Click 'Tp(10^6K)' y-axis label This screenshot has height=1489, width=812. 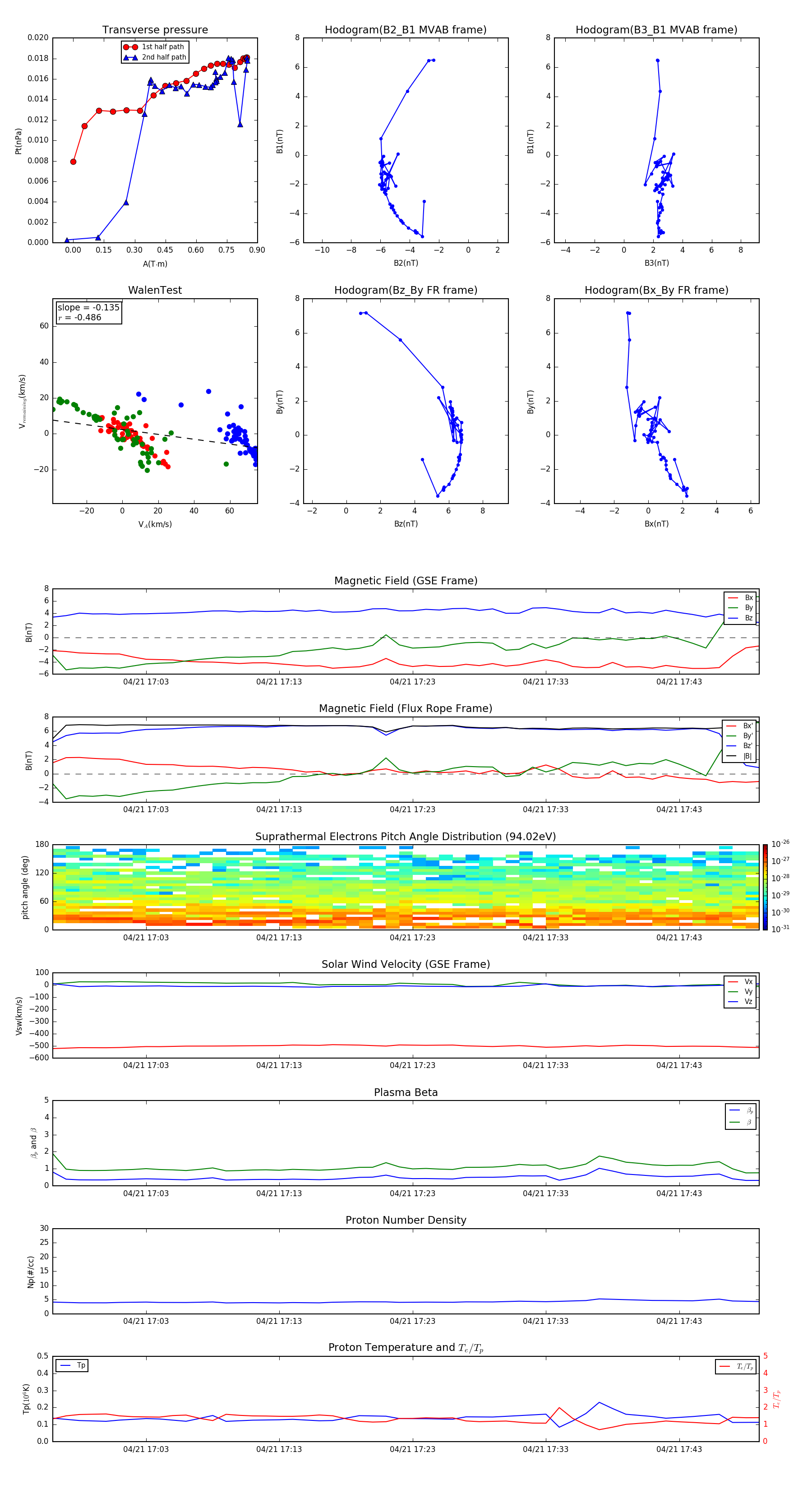[x=26, y=1399]
